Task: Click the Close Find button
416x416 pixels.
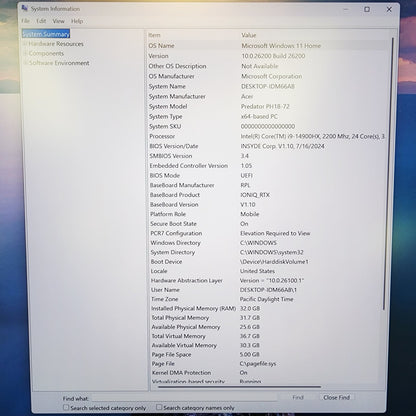Action: (x=336, y=397)
